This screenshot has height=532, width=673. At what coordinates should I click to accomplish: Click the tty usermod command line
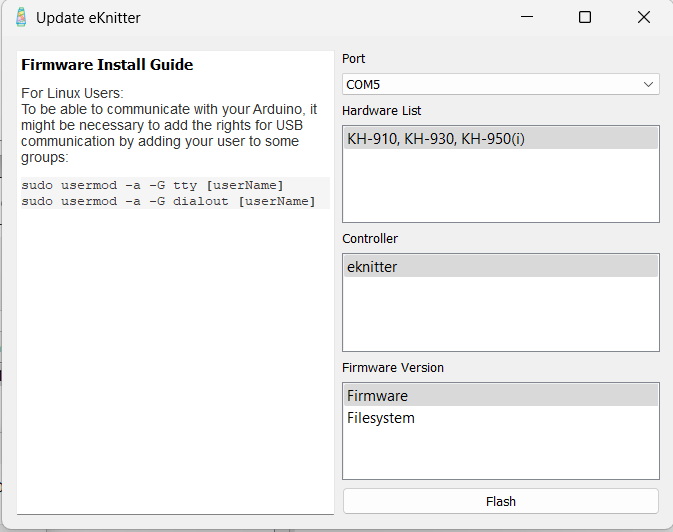click(x=152, y=186)
